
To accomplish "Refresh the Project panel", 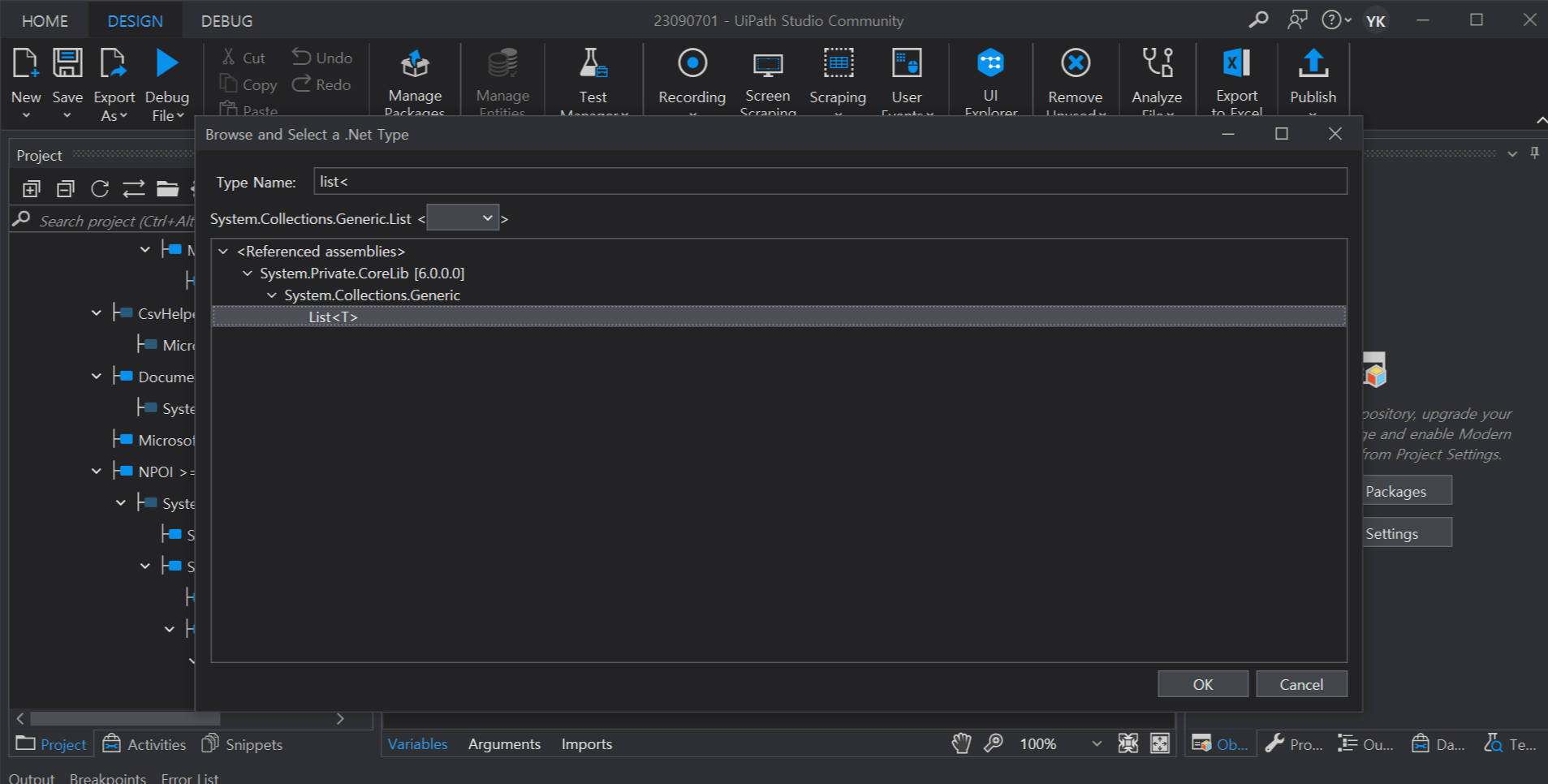I will [99, 189].
